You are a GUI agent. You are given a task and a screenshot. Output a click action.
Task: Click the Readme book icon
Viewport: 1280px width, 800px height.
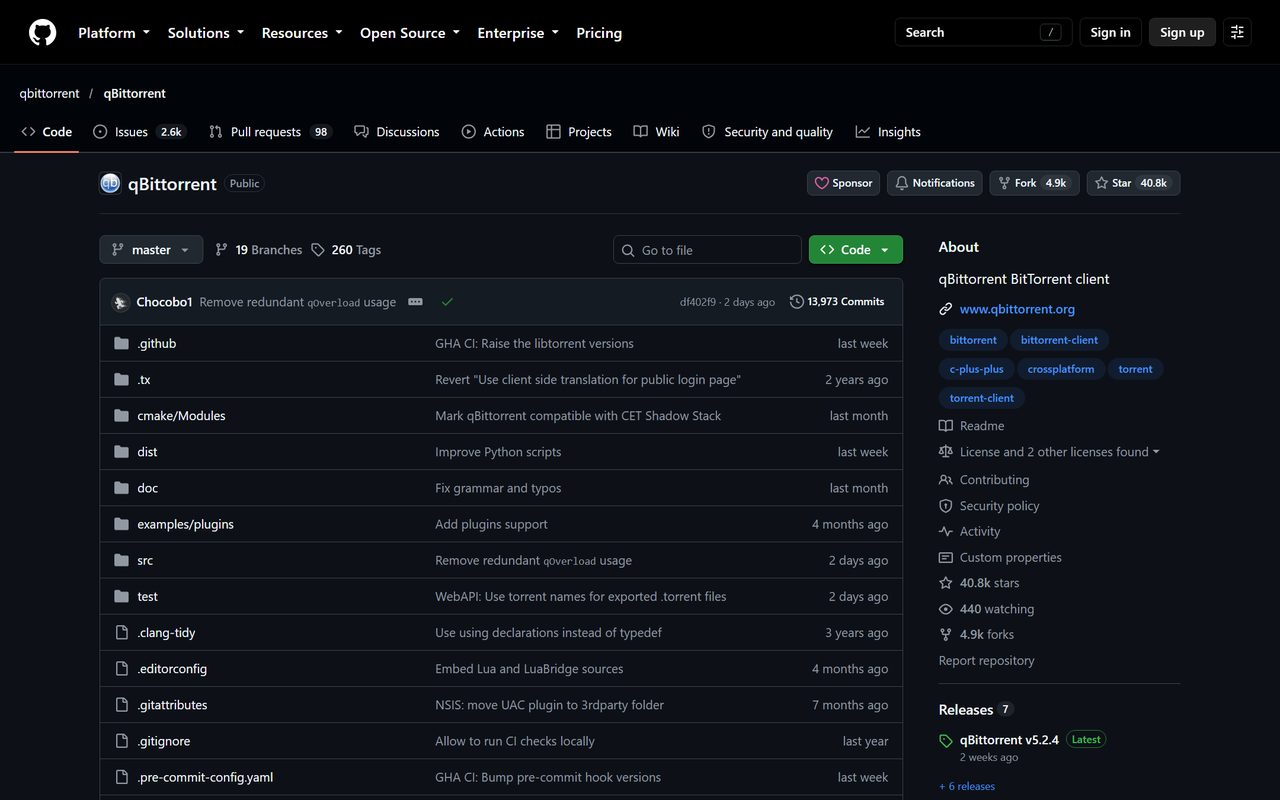point(946,426)
